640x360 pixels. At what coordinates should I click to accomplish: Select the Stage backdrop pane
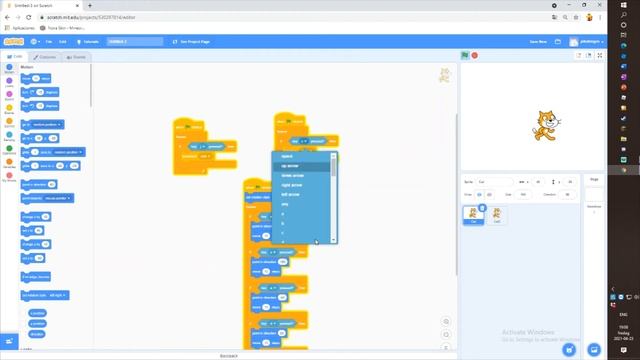(x=594, y=195)
